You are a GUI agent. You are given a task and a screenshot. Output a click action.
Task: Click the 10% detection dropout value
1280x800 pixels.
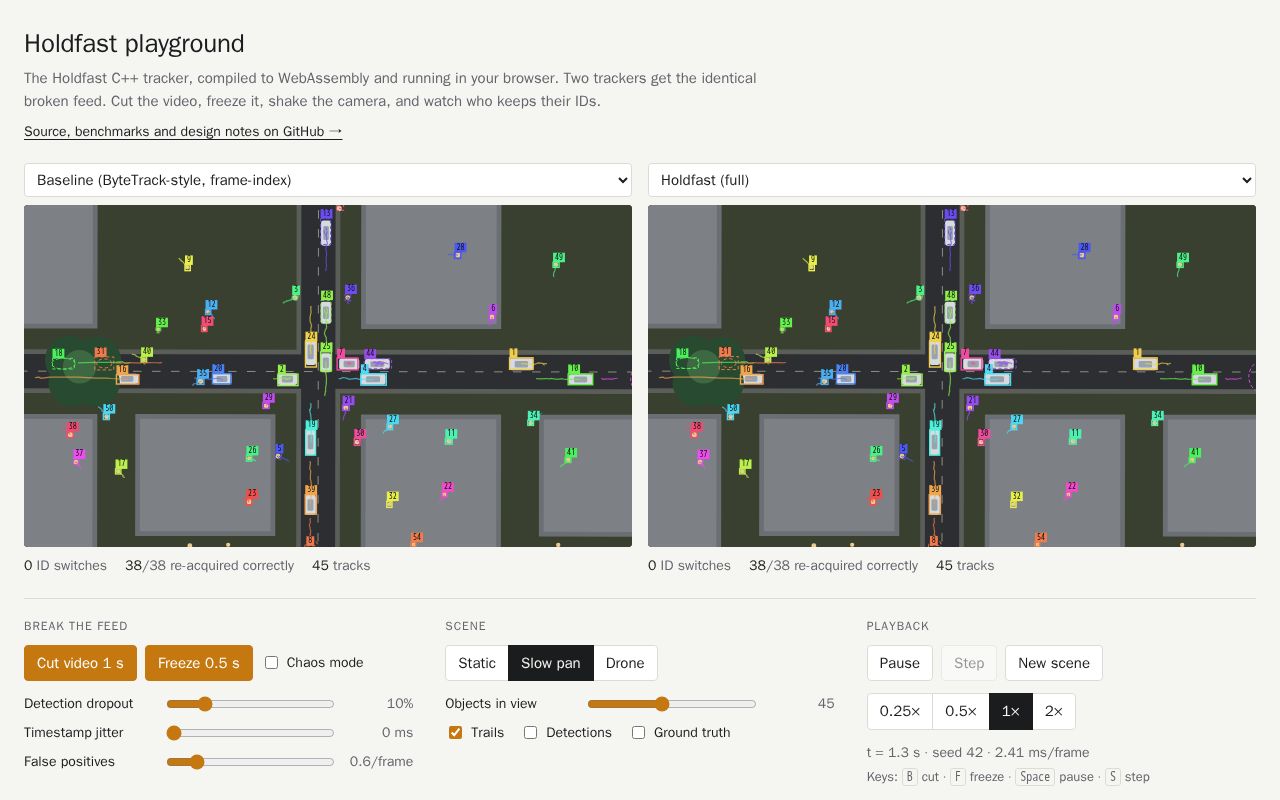point(400,704)
